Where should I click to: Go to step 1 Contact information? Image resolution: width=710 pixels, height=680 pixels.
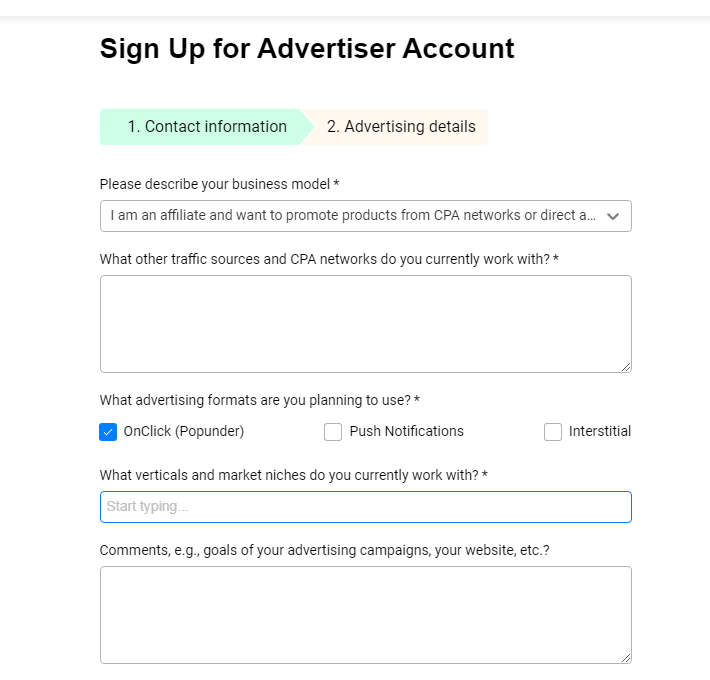206,127
